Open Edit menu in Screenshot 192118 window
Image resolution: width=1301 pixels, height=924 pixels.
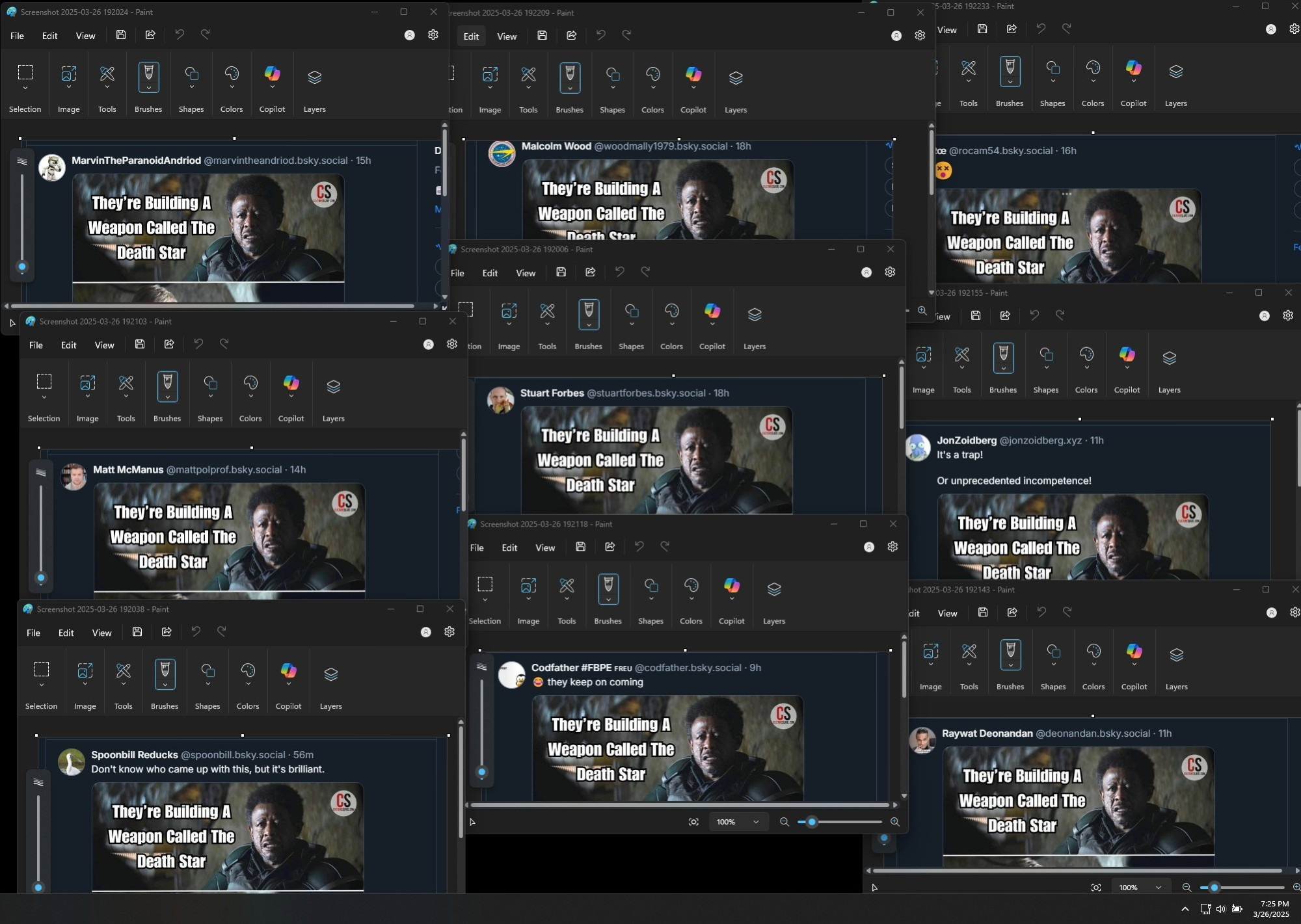click(x=509, y=548)
